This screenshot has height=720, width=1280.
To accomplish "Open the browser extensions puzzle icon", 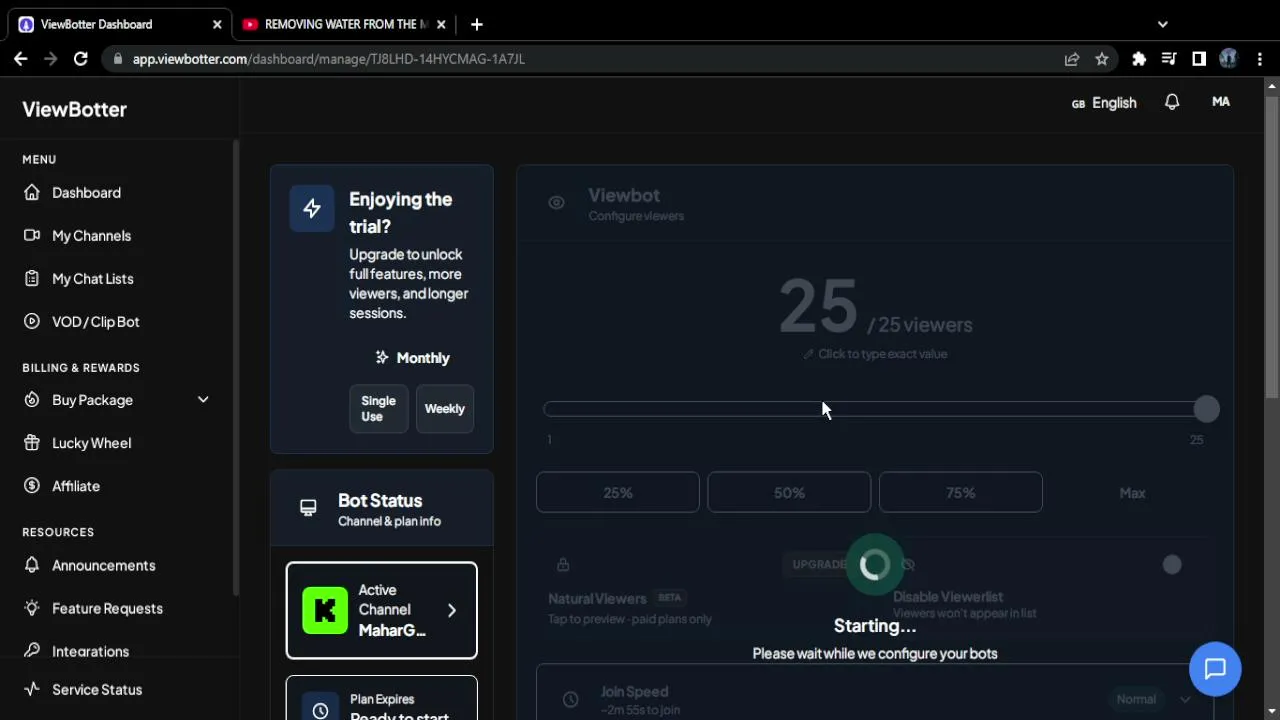I will click(x=1139, y=59).
